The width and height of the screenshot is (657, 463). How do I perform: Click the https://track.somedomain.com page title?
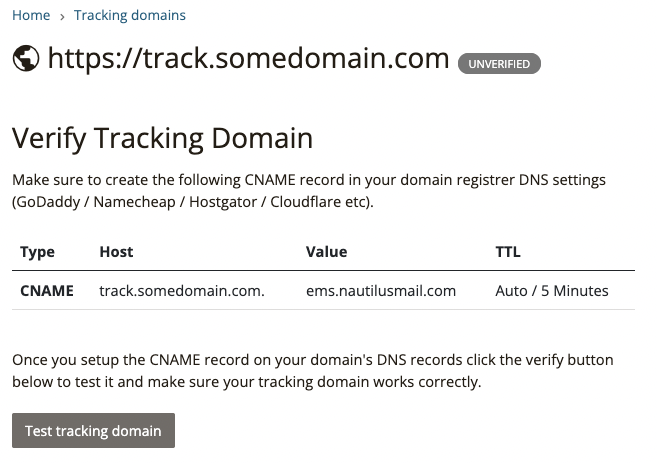tap(248, 59)
